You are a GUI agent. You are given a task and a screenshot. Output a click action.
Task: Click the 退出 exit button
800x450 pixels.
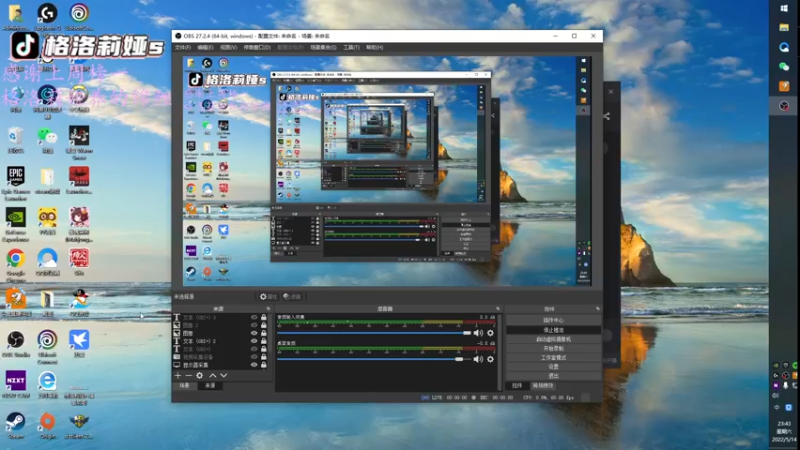point(553,376)
